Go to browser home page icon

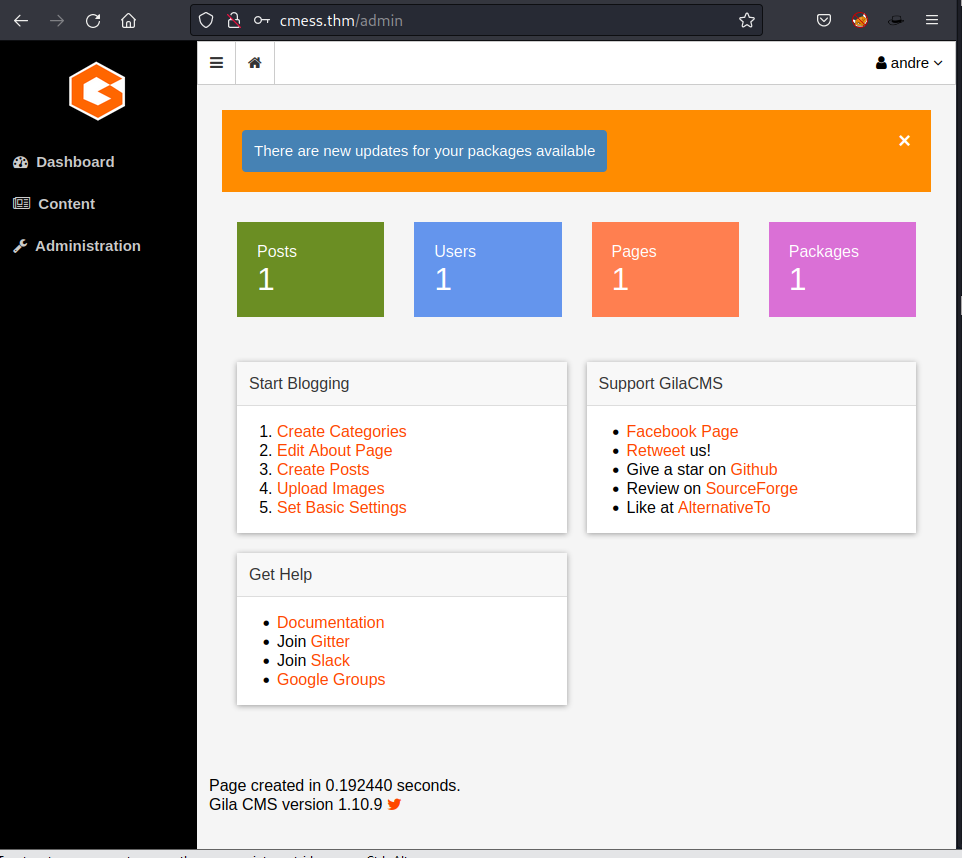coord(128,20)
